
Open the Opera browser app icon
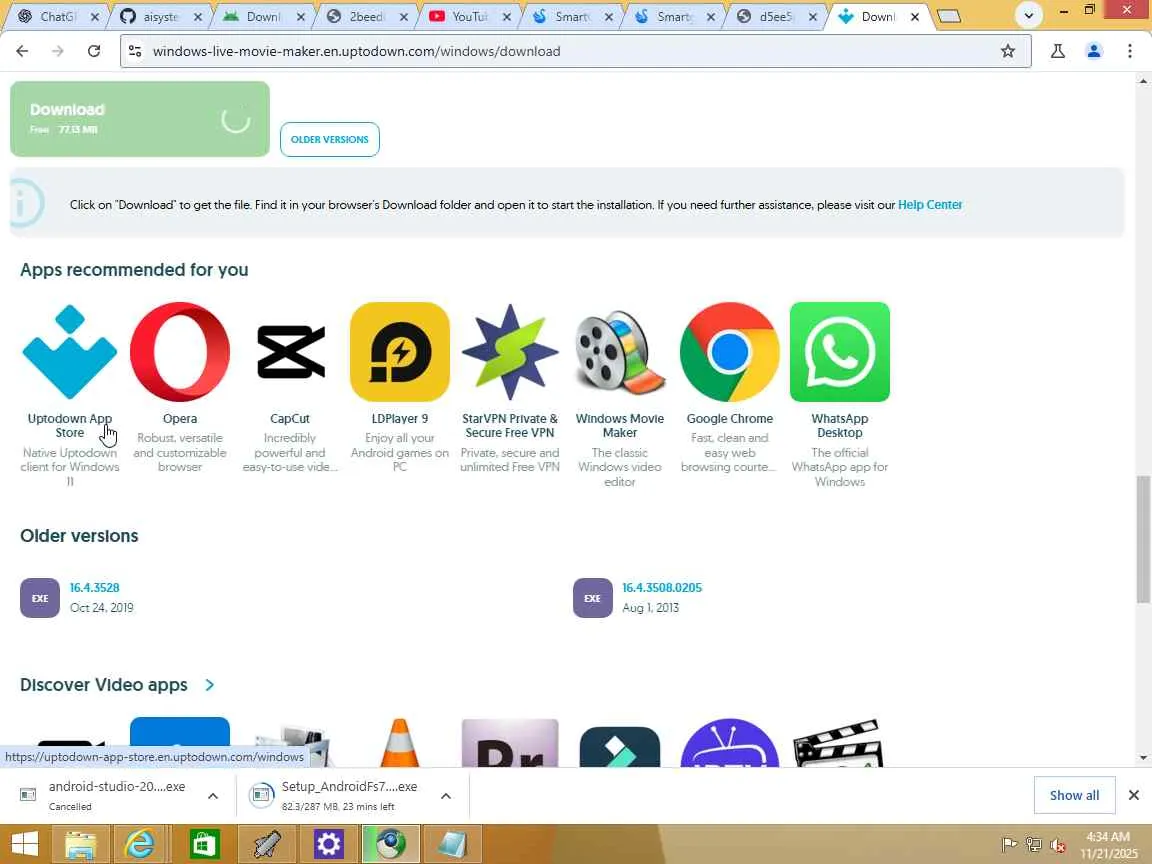pos(180,352)
